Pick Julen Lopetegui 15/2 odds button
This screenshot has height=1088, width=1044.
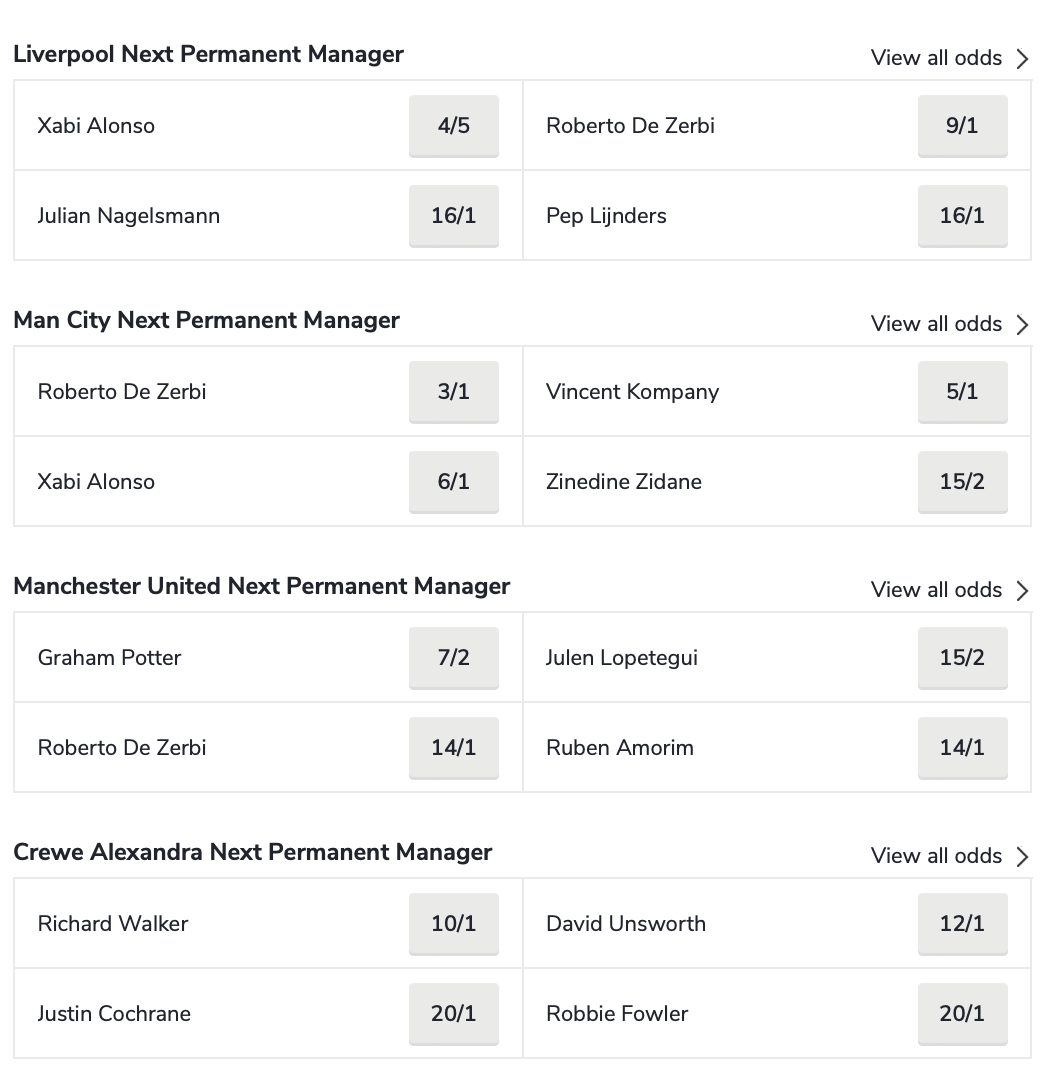(x=962, y=658)
